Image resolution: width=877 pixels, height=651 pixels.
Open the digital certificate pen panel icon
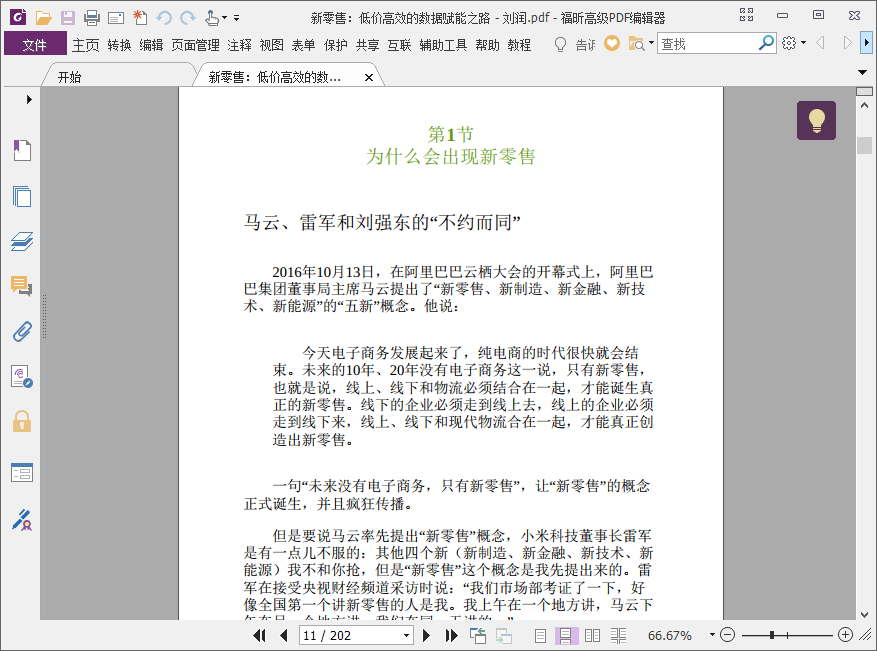22,520
